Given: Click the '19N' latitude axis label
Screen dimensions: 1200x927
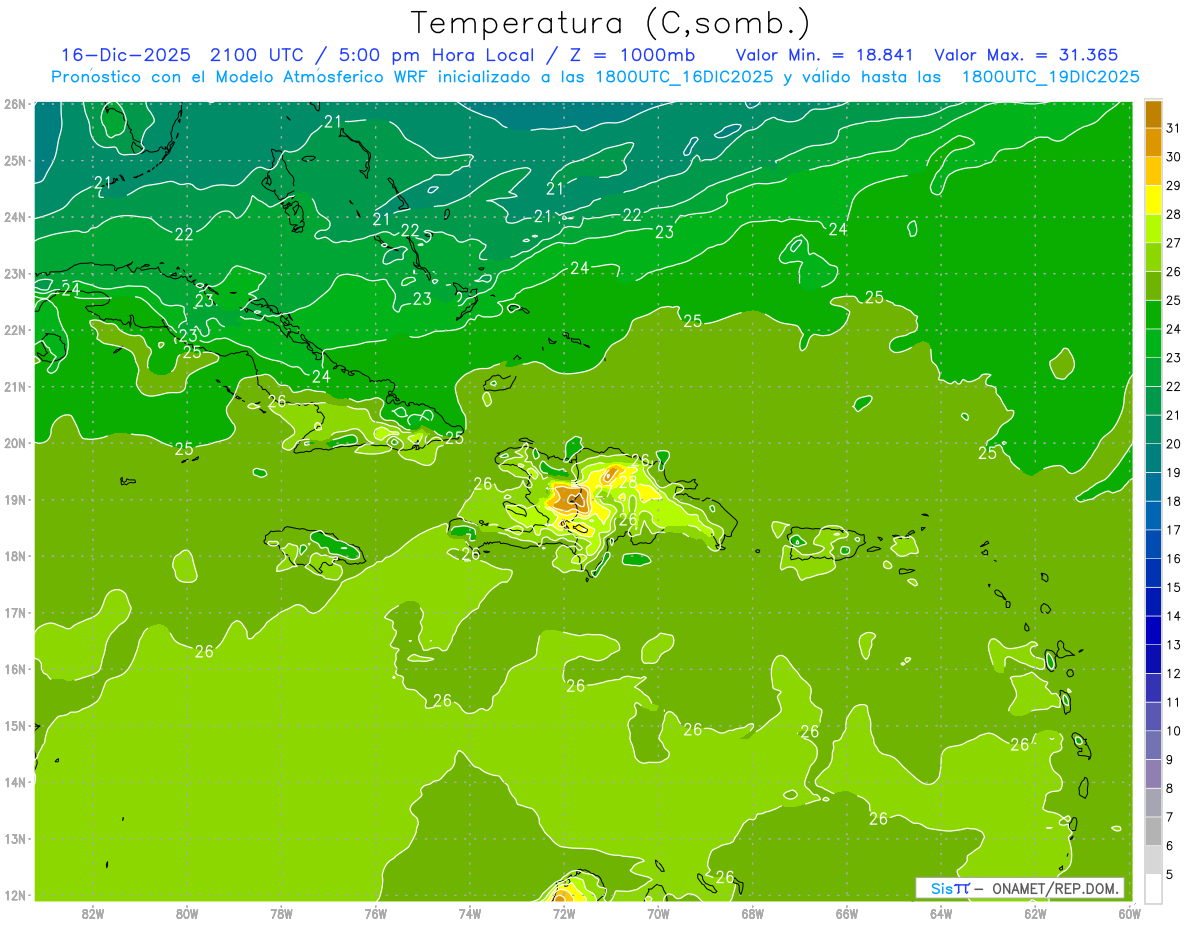Looking at the screenshot, I should 15,499.
